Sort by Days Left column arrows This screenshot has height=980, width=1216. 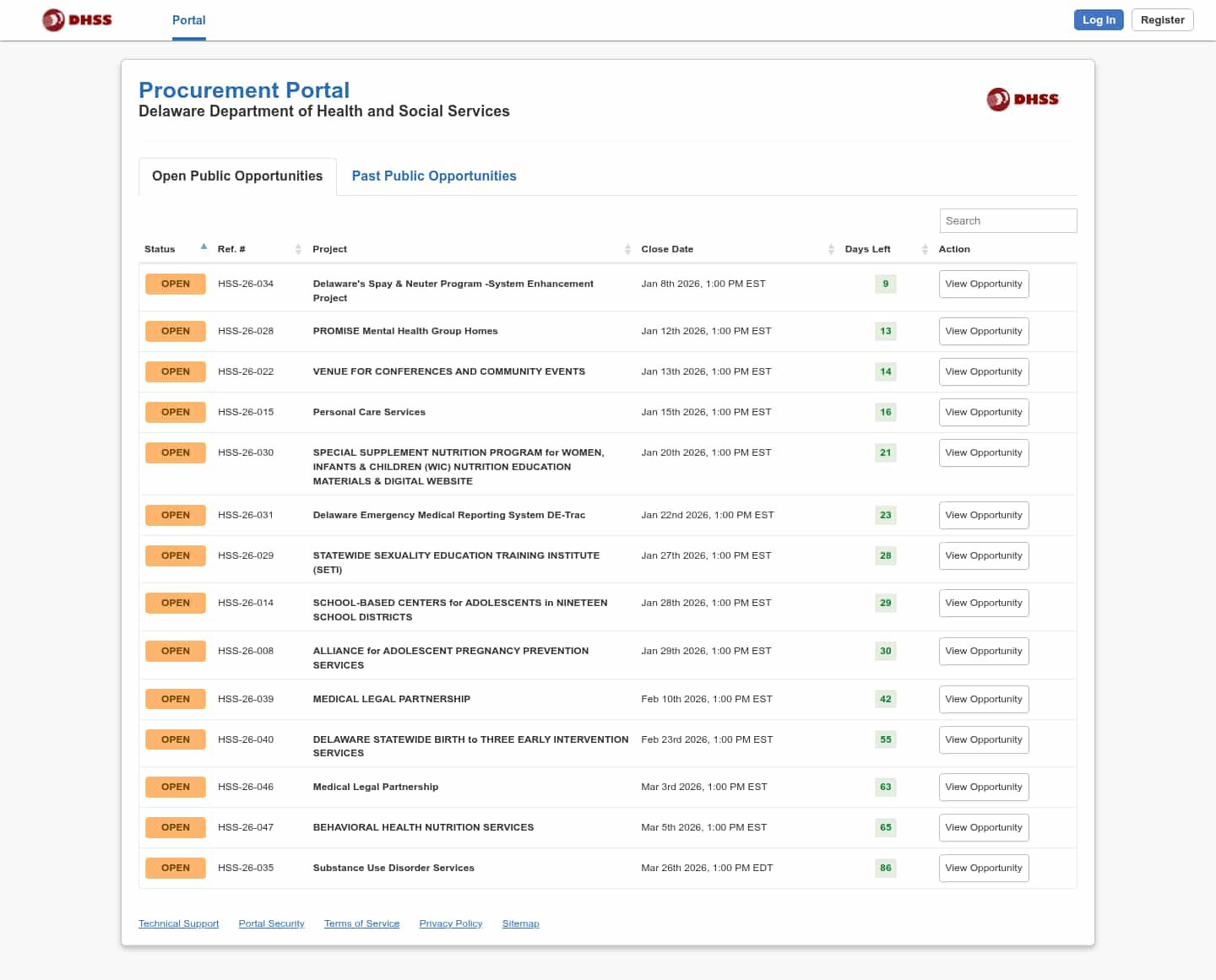coord(925,249)
